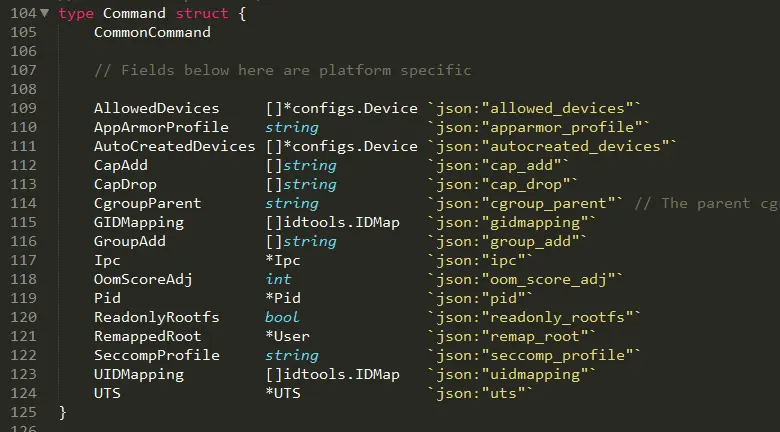Click line number 117 in gutter
The height and width of the screenshot is (432, 780).
pyautogui.click(x=22, y=260)
